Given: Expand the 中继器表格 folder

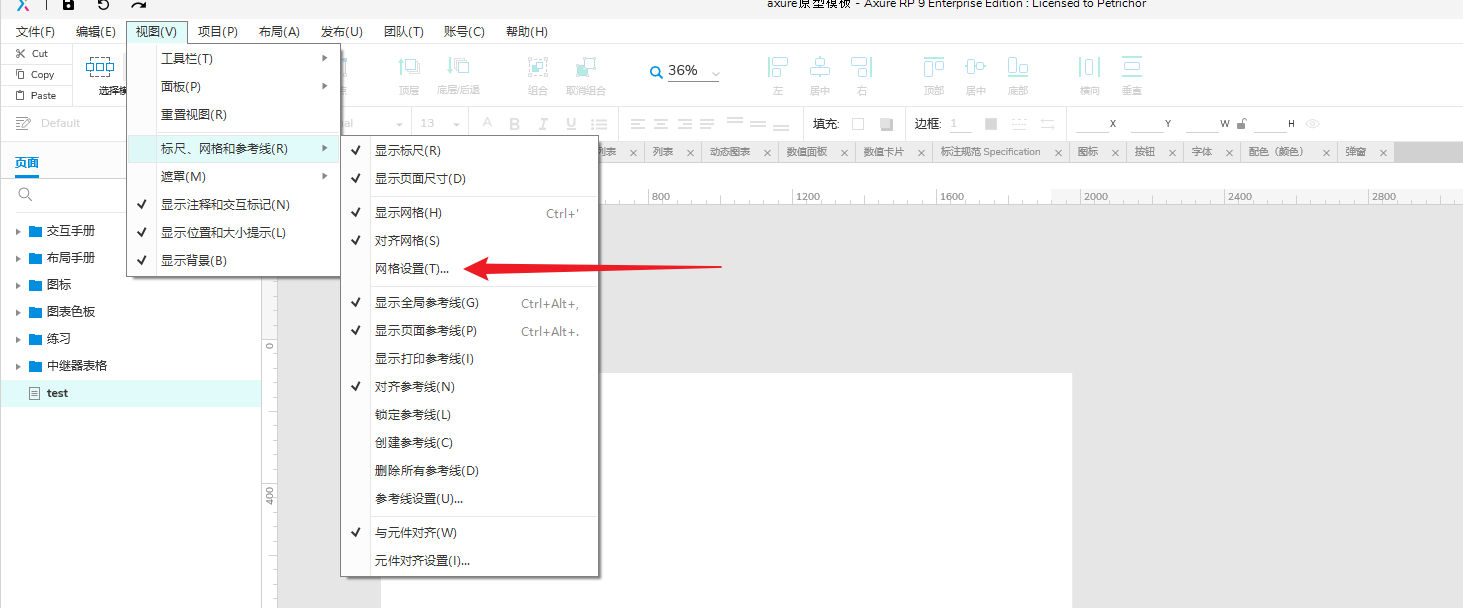Looking at the screenshot, I should tap(18, 366).
